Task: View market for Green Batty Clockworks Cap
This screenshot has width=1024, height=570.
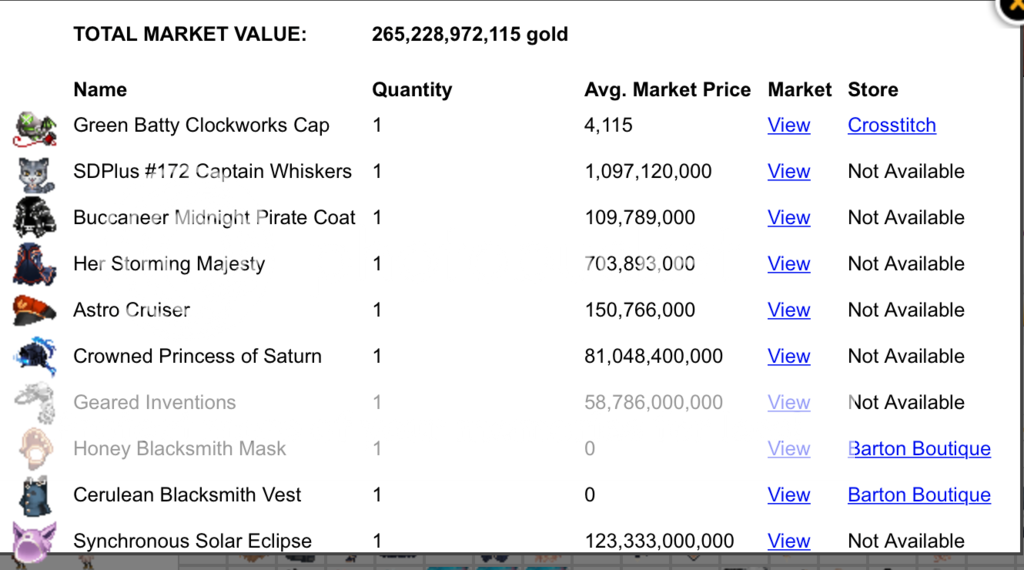Action: coord(789,125)
